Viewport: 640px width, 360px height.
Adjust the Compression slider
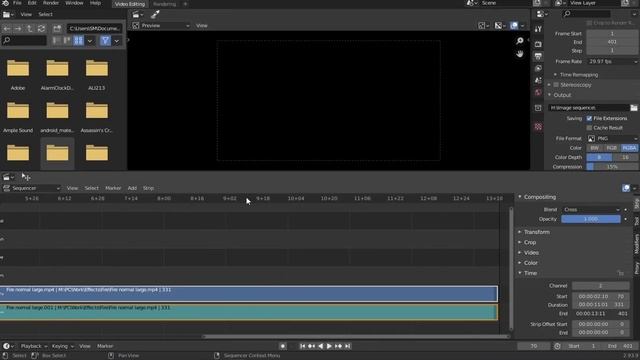(x=612, y=167)
